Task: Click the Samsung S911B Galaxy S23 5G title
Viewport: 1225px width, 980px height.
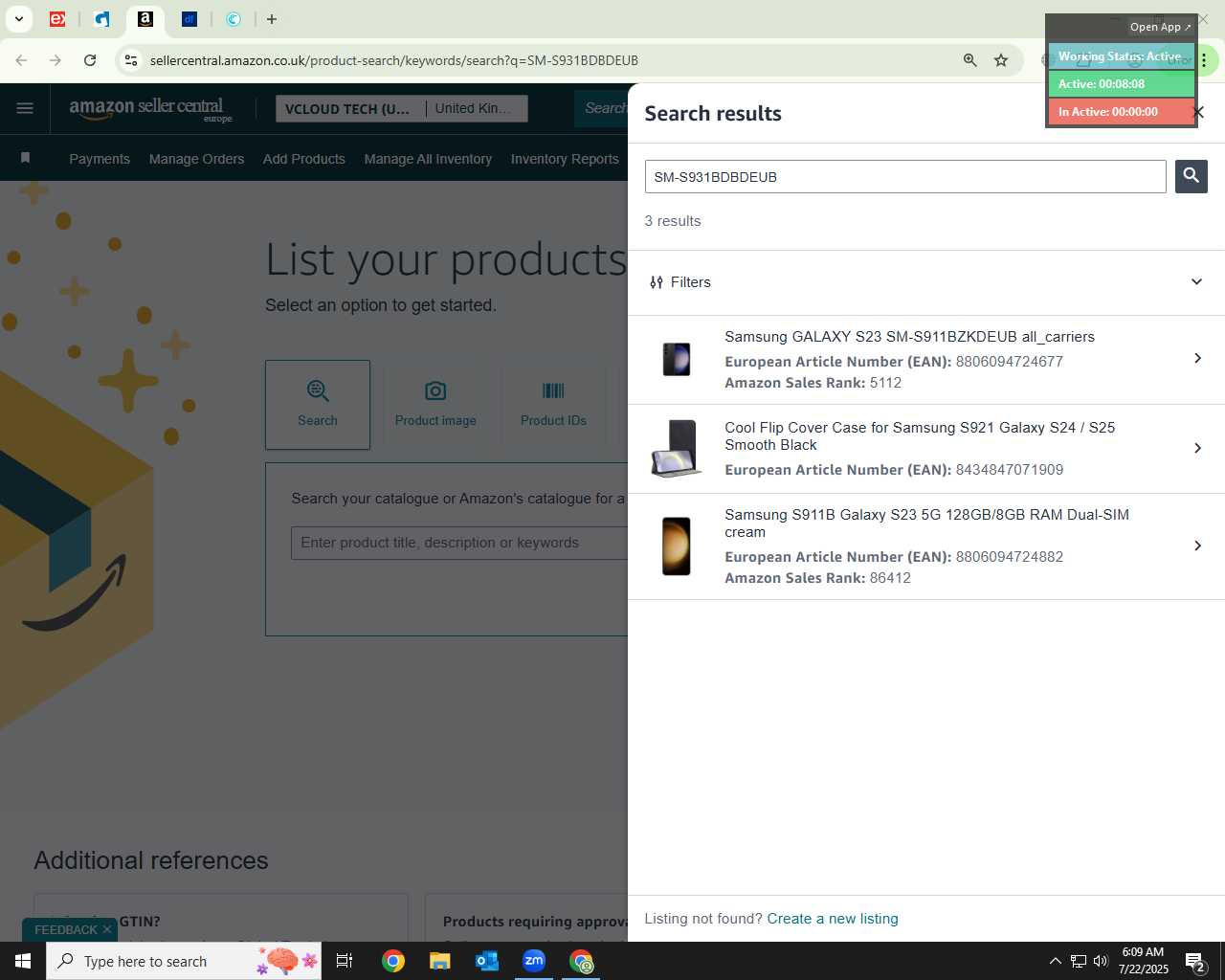Action: [x=926, y=523]
